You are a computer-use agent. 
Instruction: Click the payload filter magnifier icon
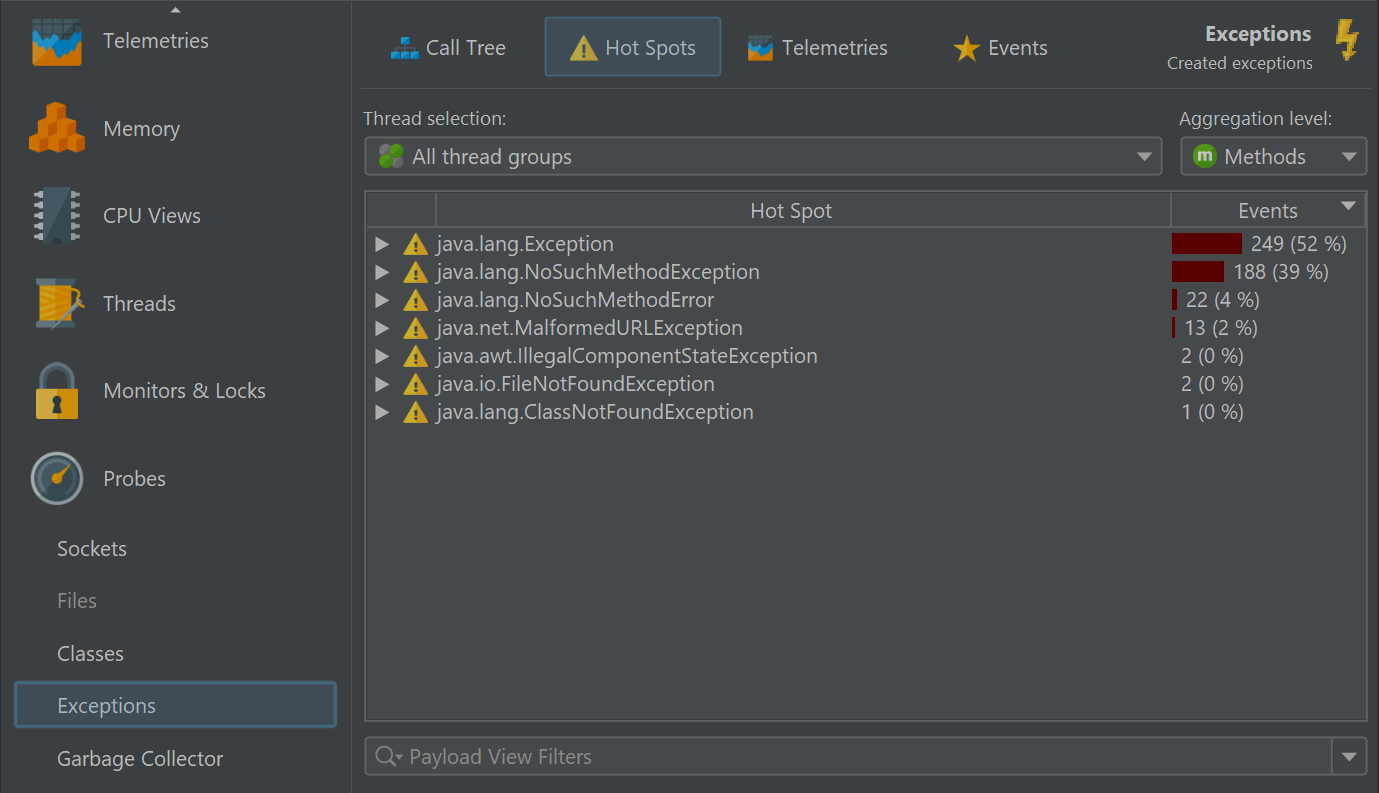click(x=387, y=757)
